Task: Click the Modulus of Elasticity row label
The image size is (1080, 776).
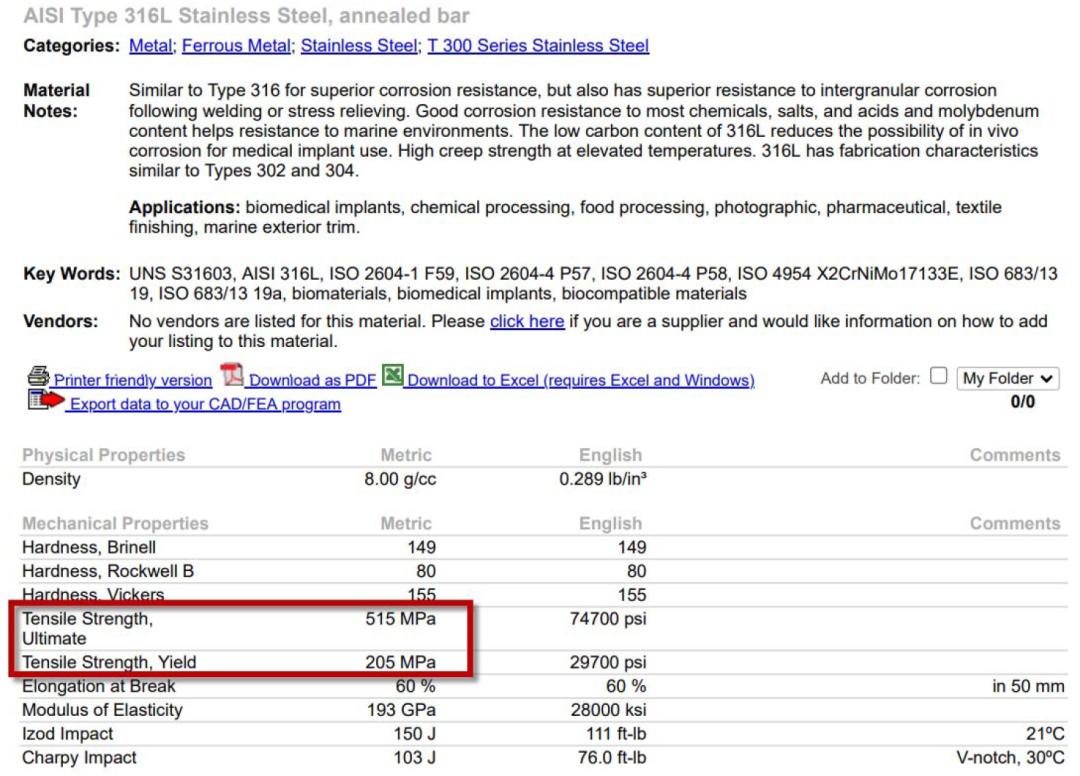Action: 103,710
